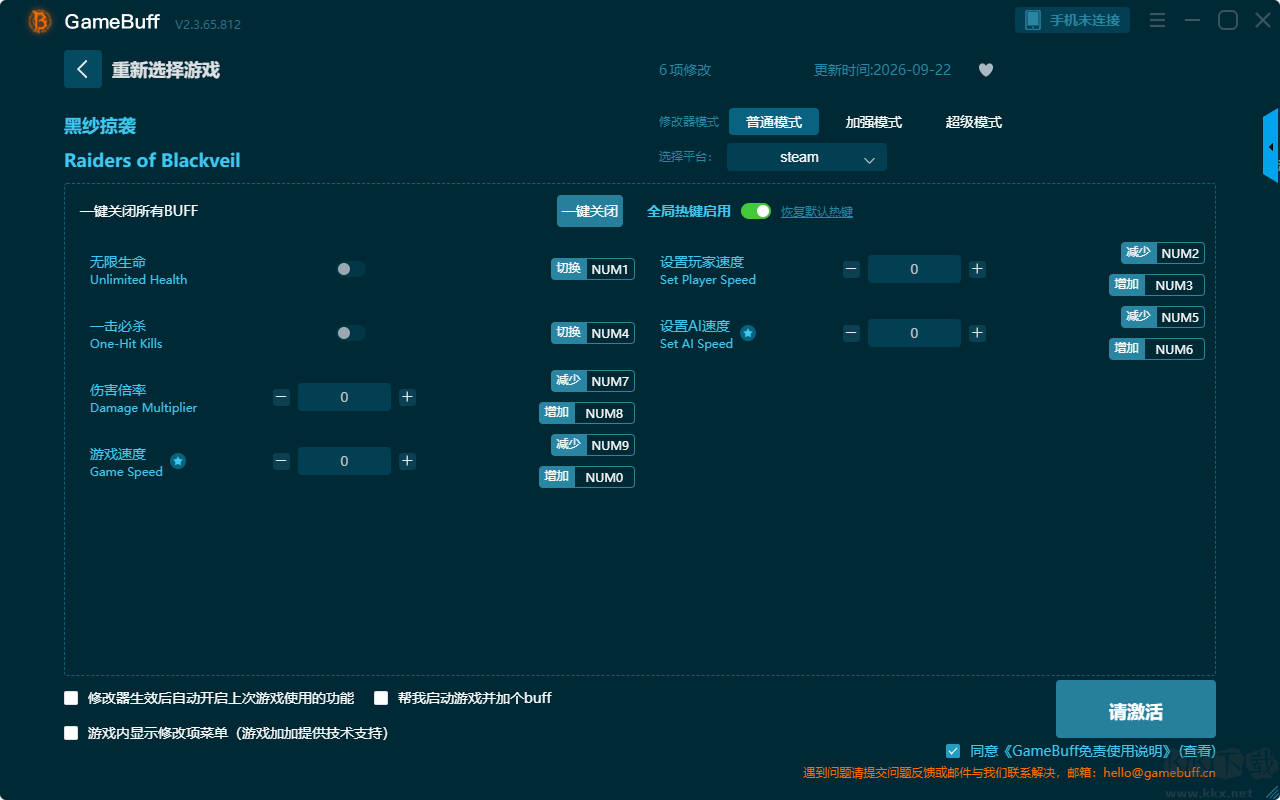Click the NUM6 increase hotkey button

point(1157,349)
